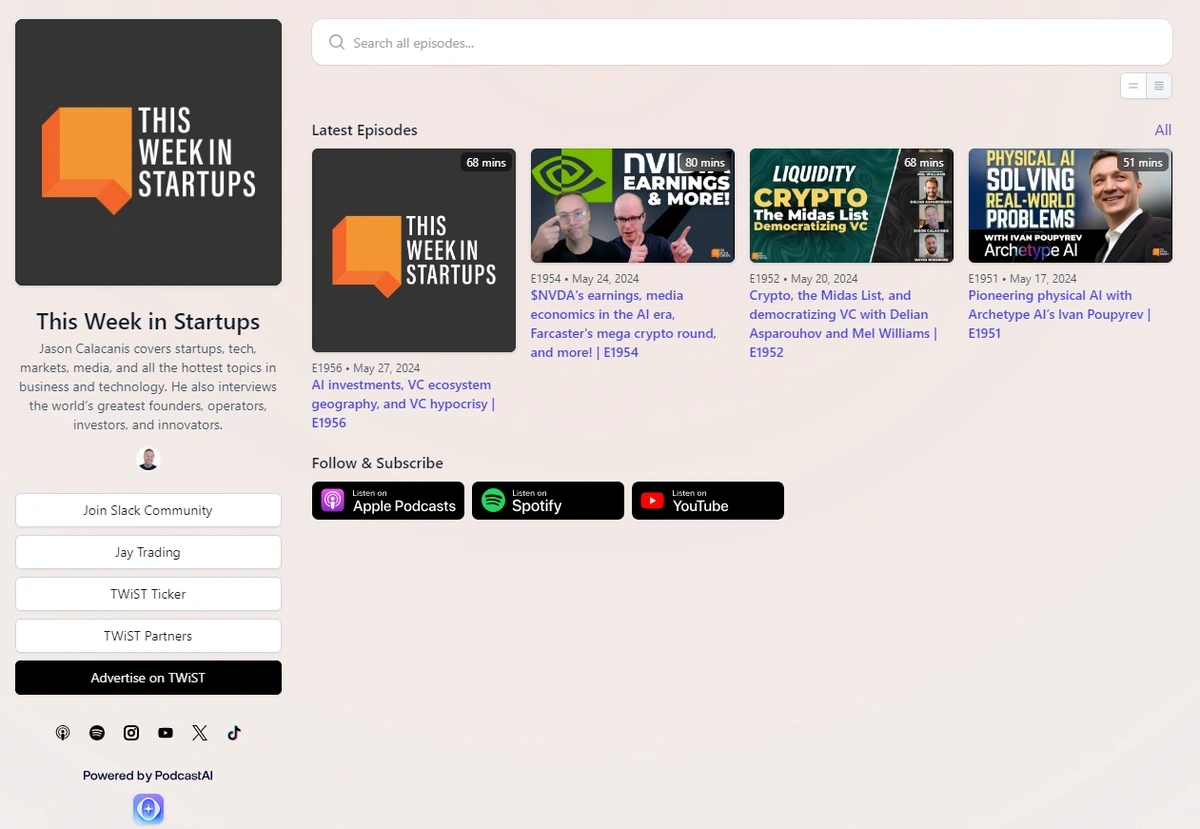Listen on Spotify badge
The width and height of the screenshot is (1200, 829).
click(x=548, y=501)
